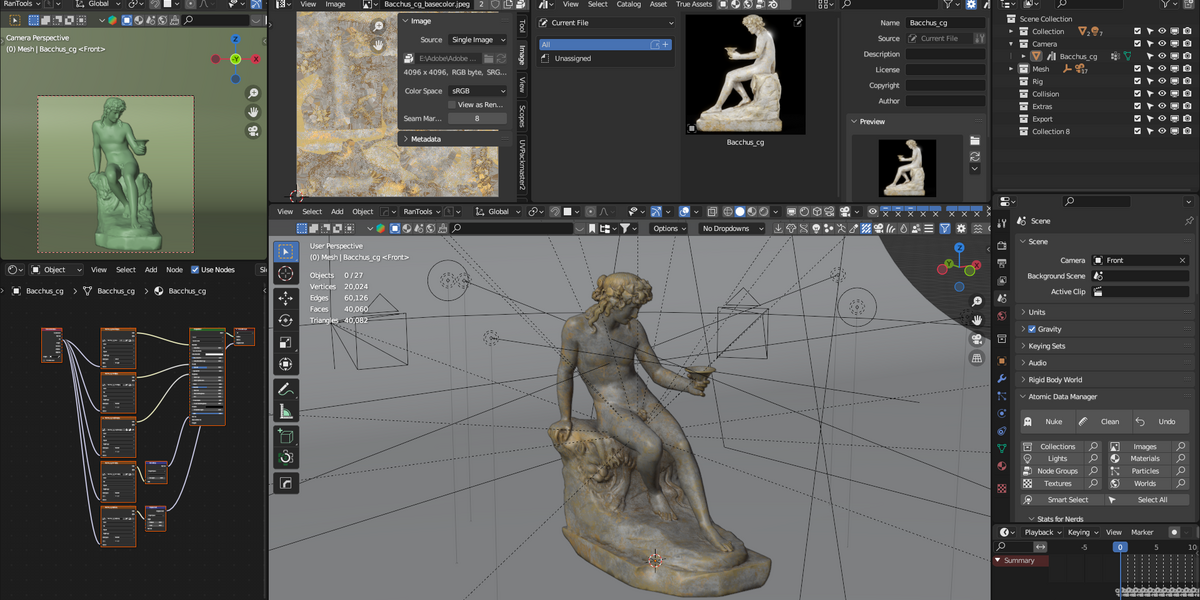1200x600 pixels.
Task: Click the timeline playhead at frame 0
Action: [1120, 547]
